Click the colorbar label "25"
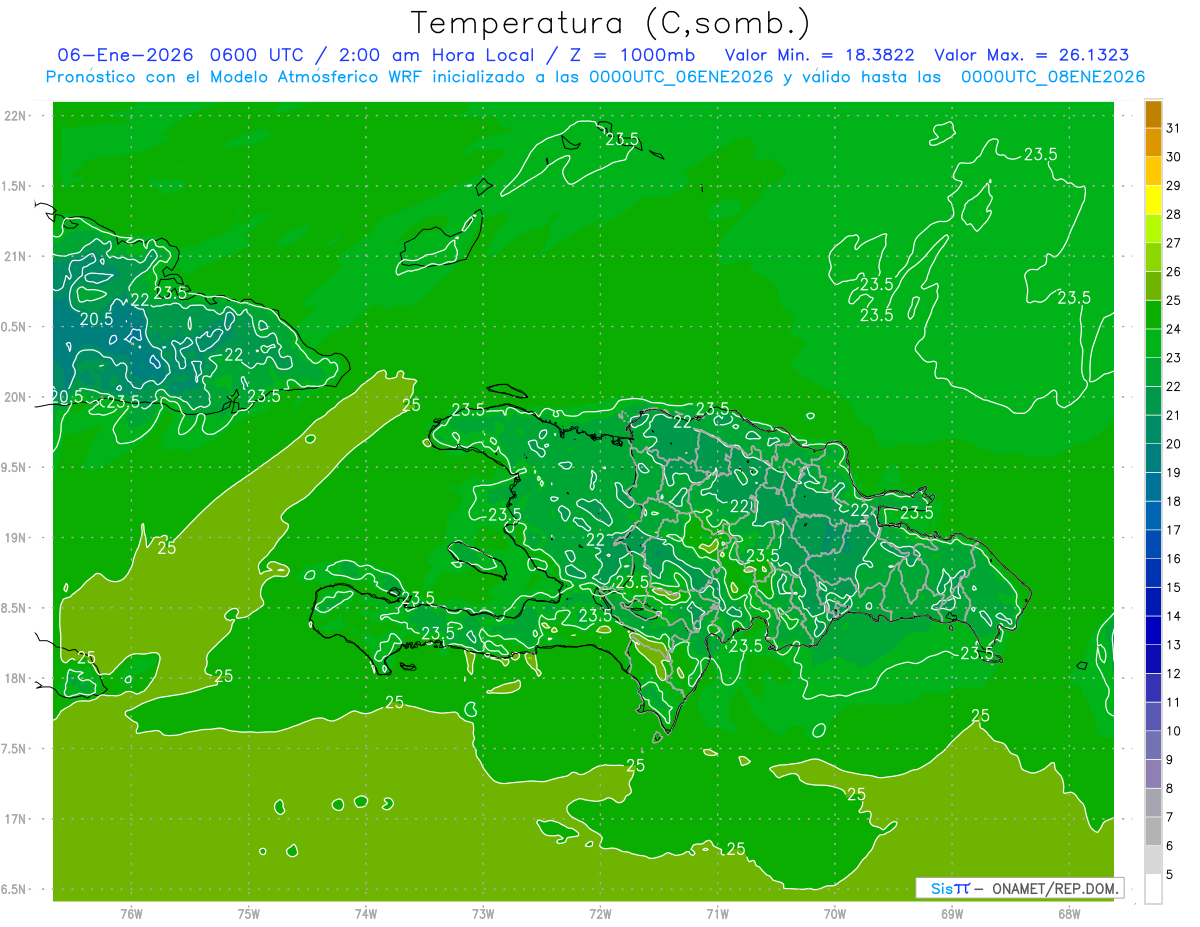 coord(1174,300)
